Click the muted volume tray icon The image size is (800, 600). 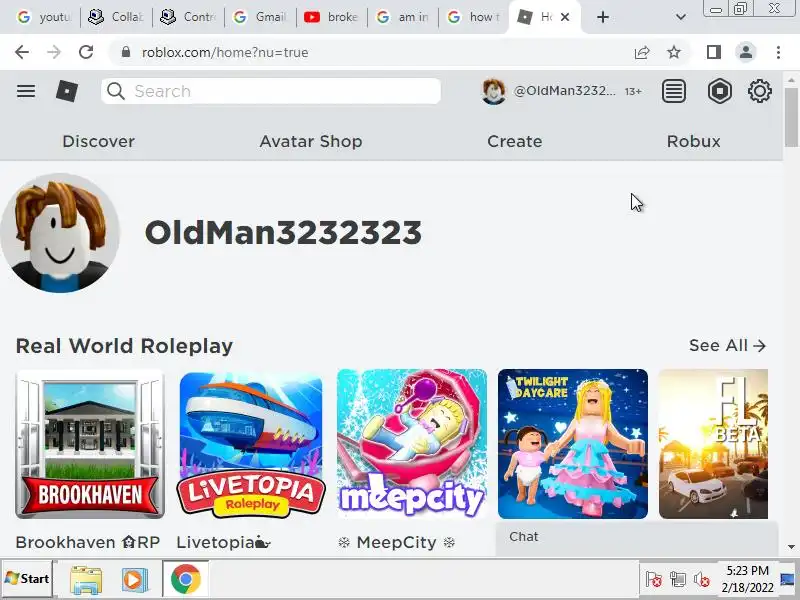point(702,580)
